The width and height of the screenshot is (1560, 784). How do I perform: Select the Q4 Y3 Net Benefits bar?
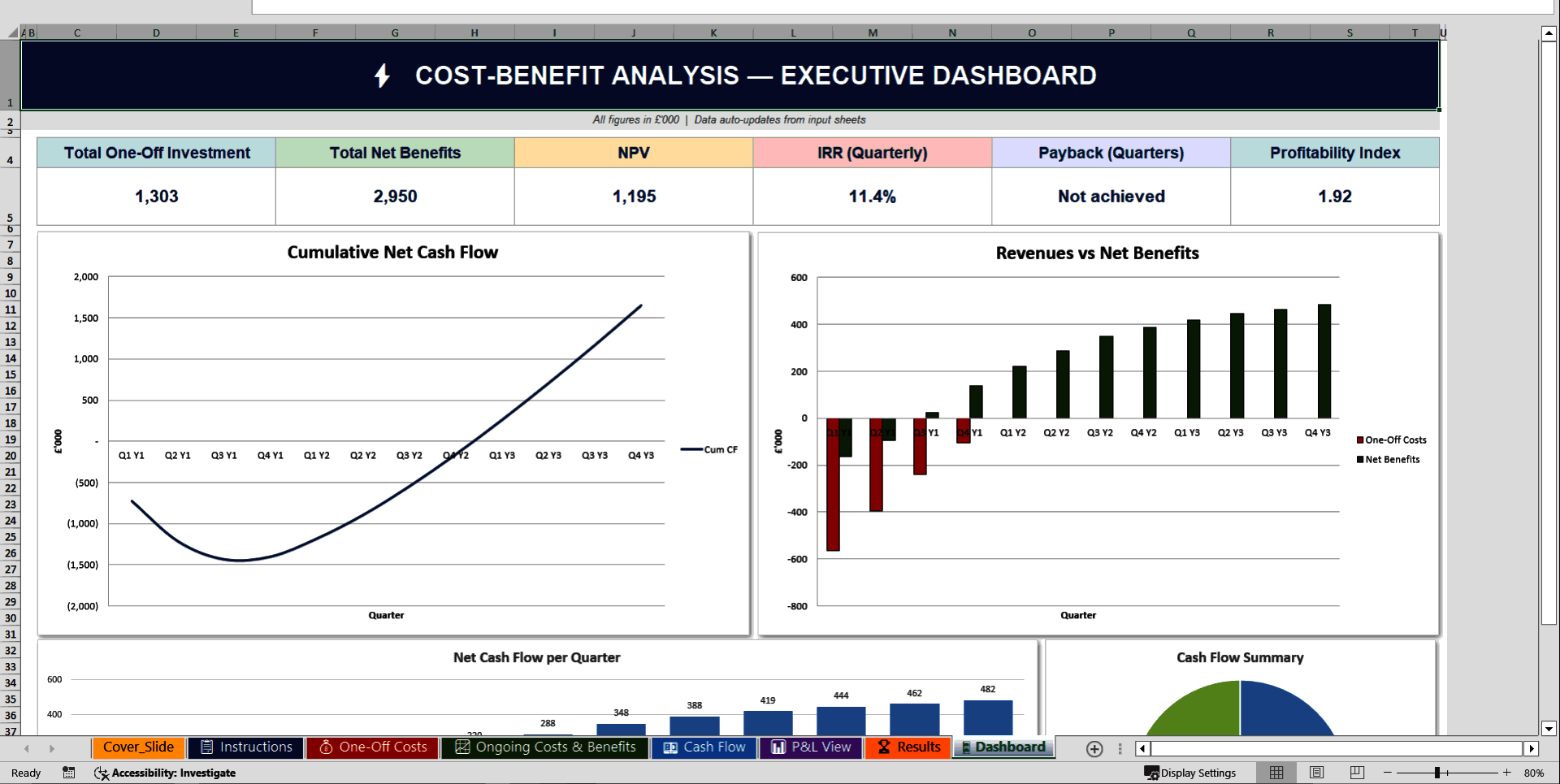pos(1324,362)
